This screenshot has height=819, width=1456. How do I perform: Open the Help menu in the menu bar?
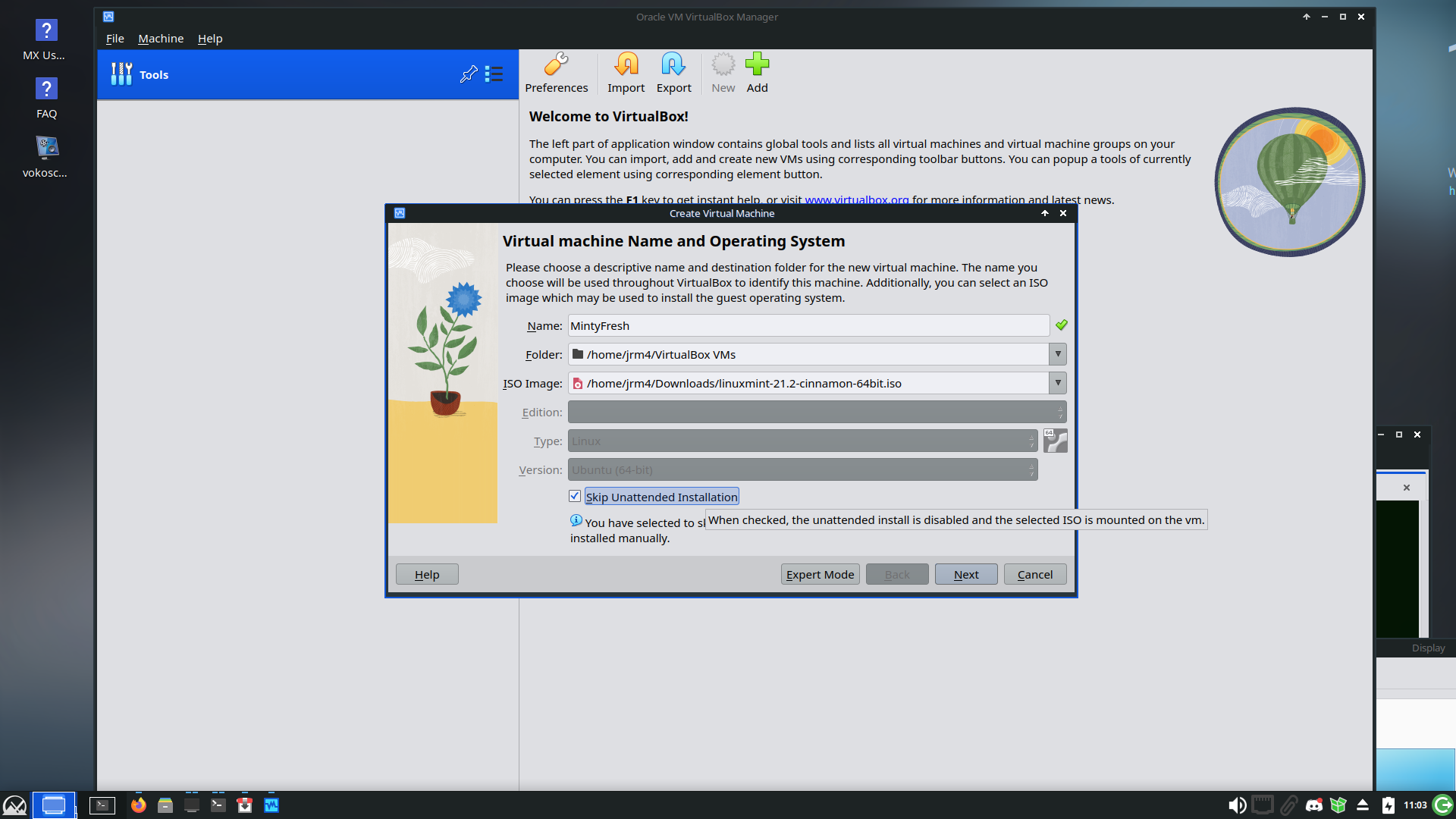[210, 39]
